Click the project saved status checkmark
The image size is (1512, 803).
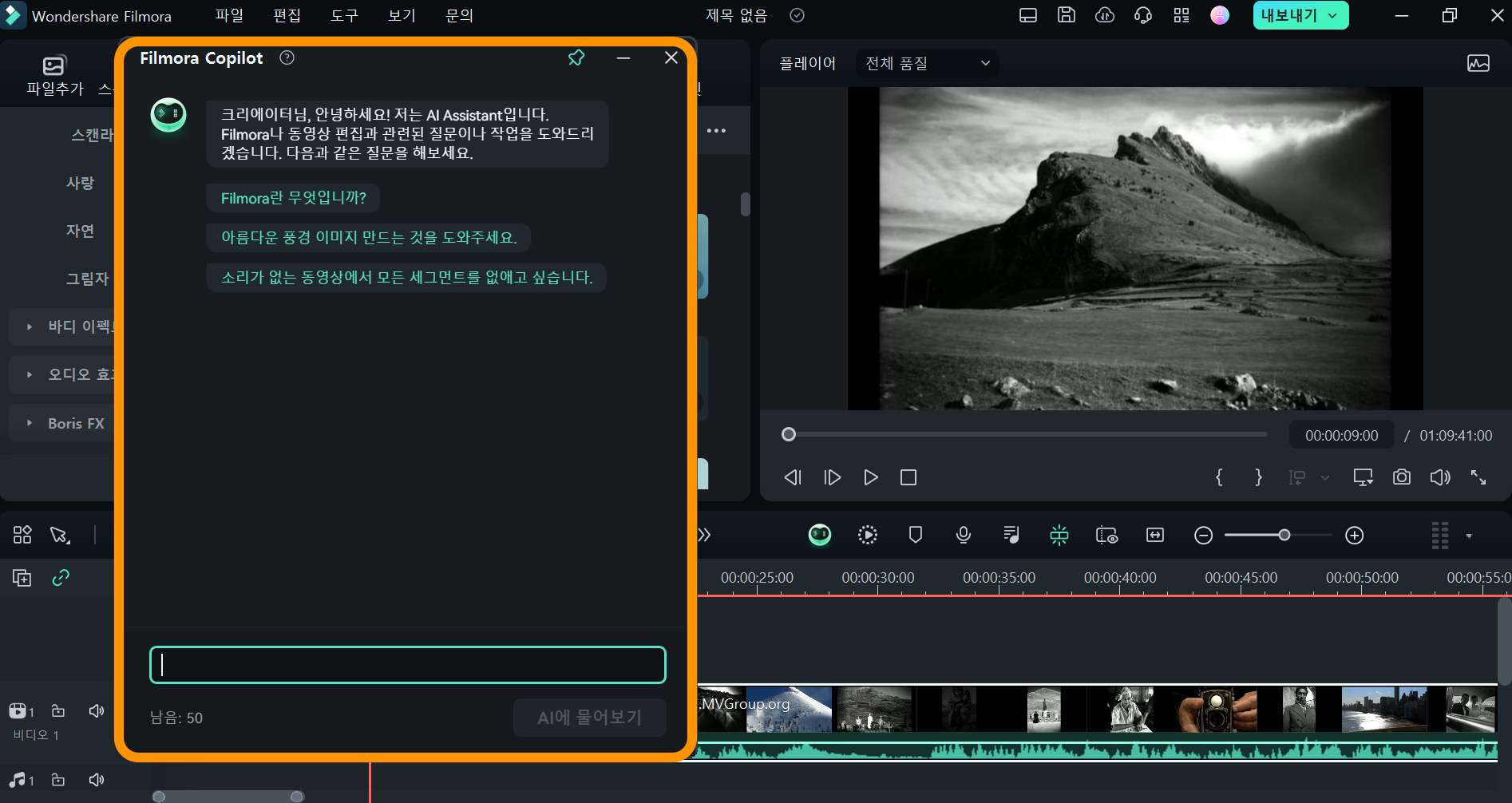(x=797, y=15)
